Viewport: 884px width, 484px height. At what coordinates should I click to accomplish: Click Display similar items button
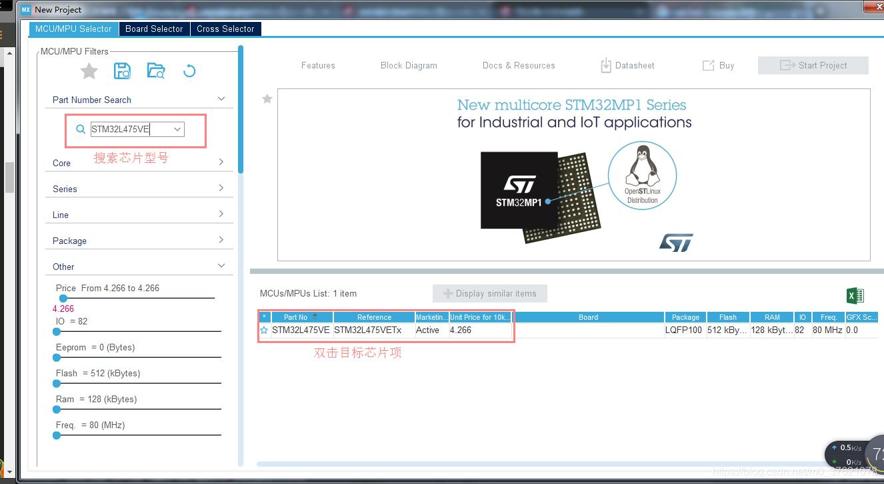click(489, 293)
